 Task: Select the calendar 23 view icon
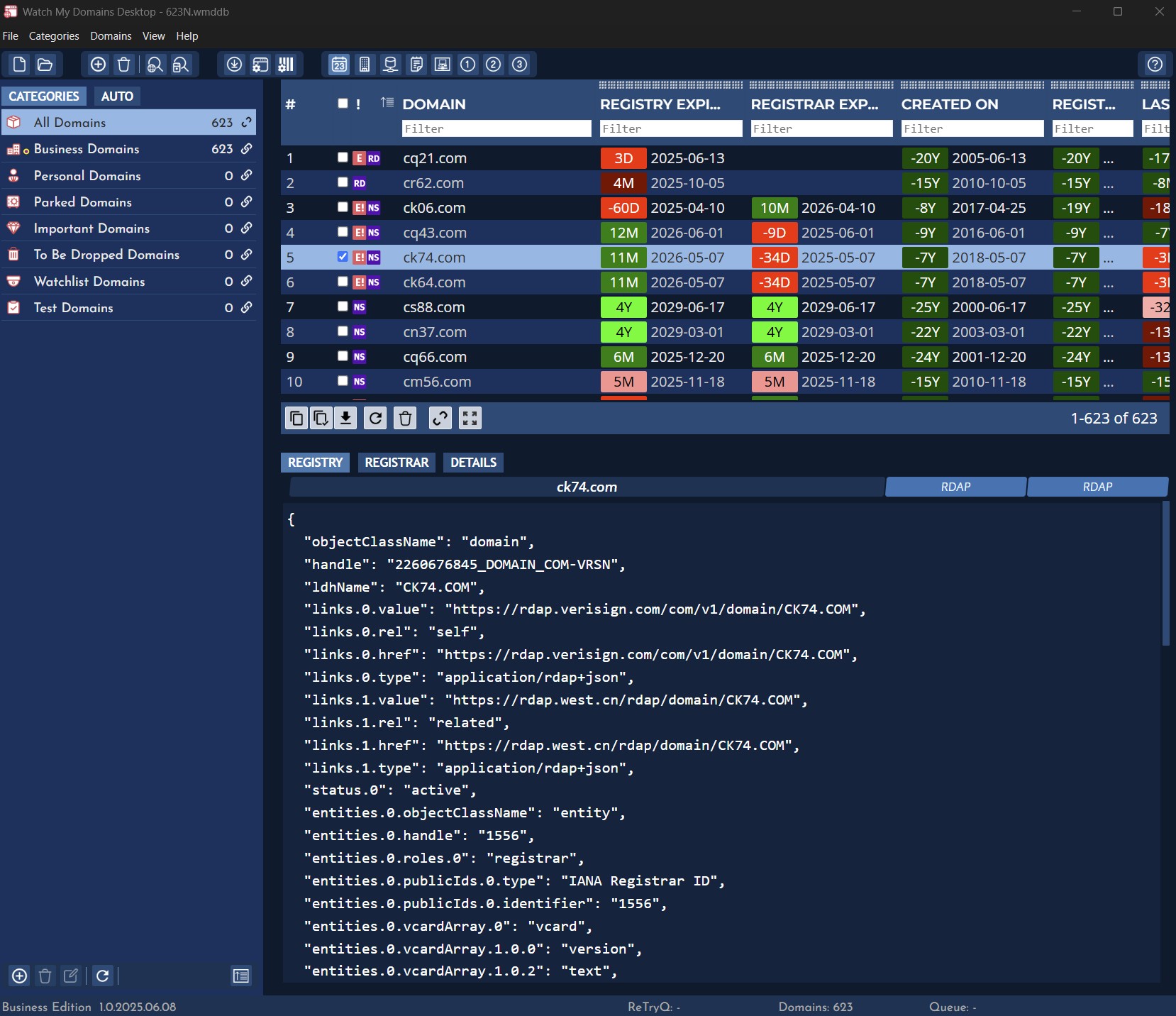339,65
